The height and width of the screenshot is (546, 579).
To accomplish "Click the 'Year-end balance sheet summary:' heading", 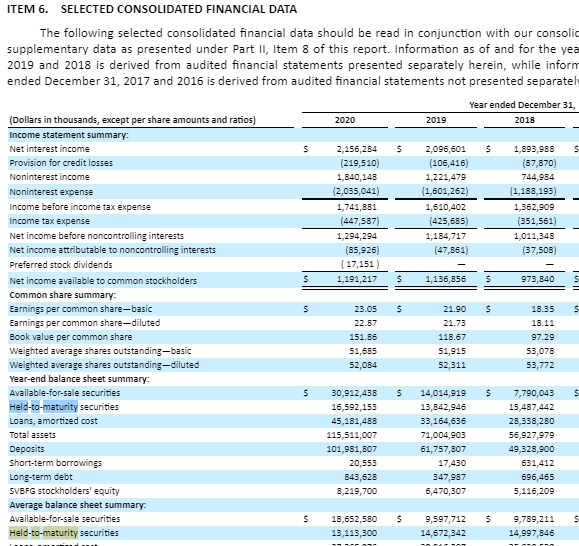I will tap(79, 379).
